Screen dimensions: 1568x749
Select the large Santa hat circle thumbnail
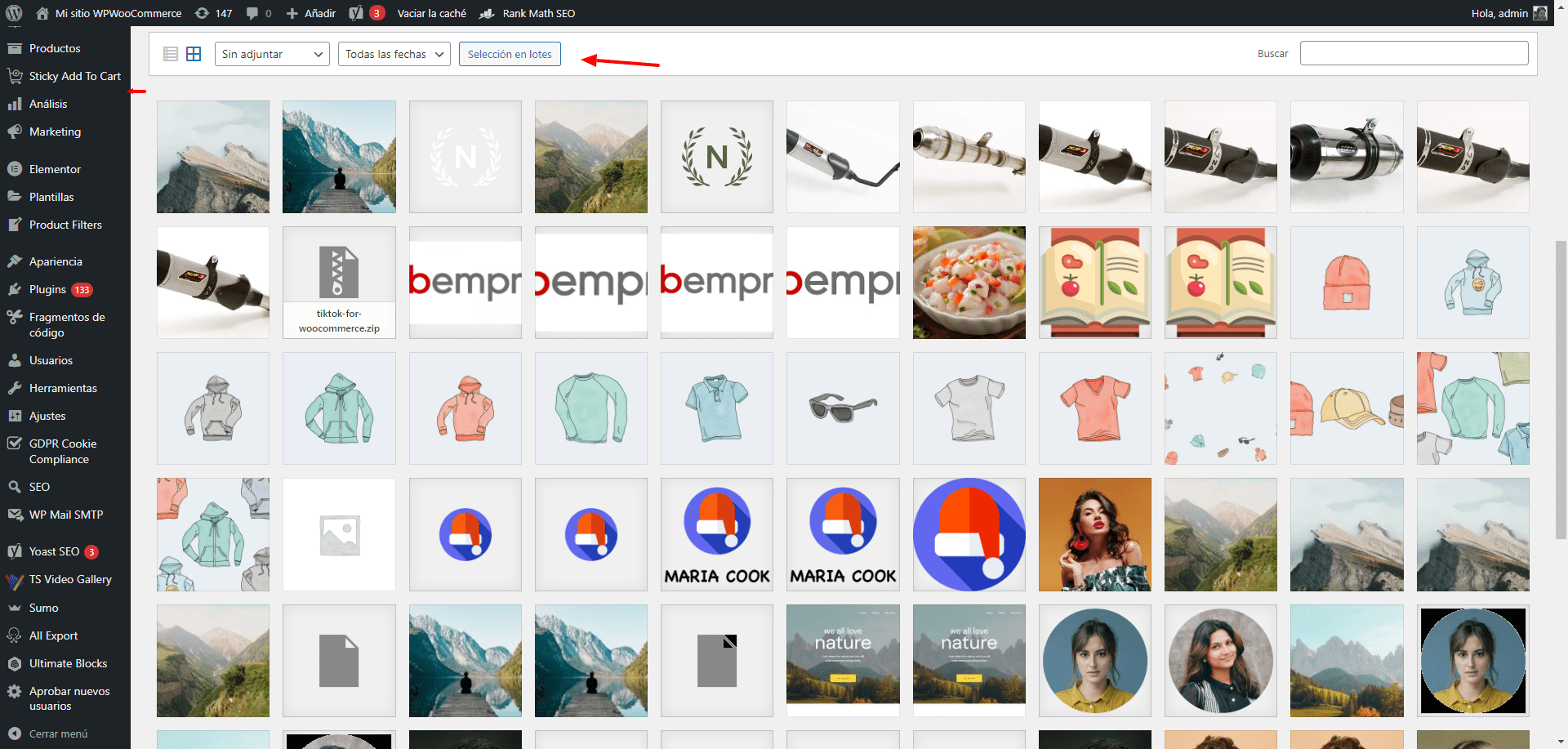point(969,534)
